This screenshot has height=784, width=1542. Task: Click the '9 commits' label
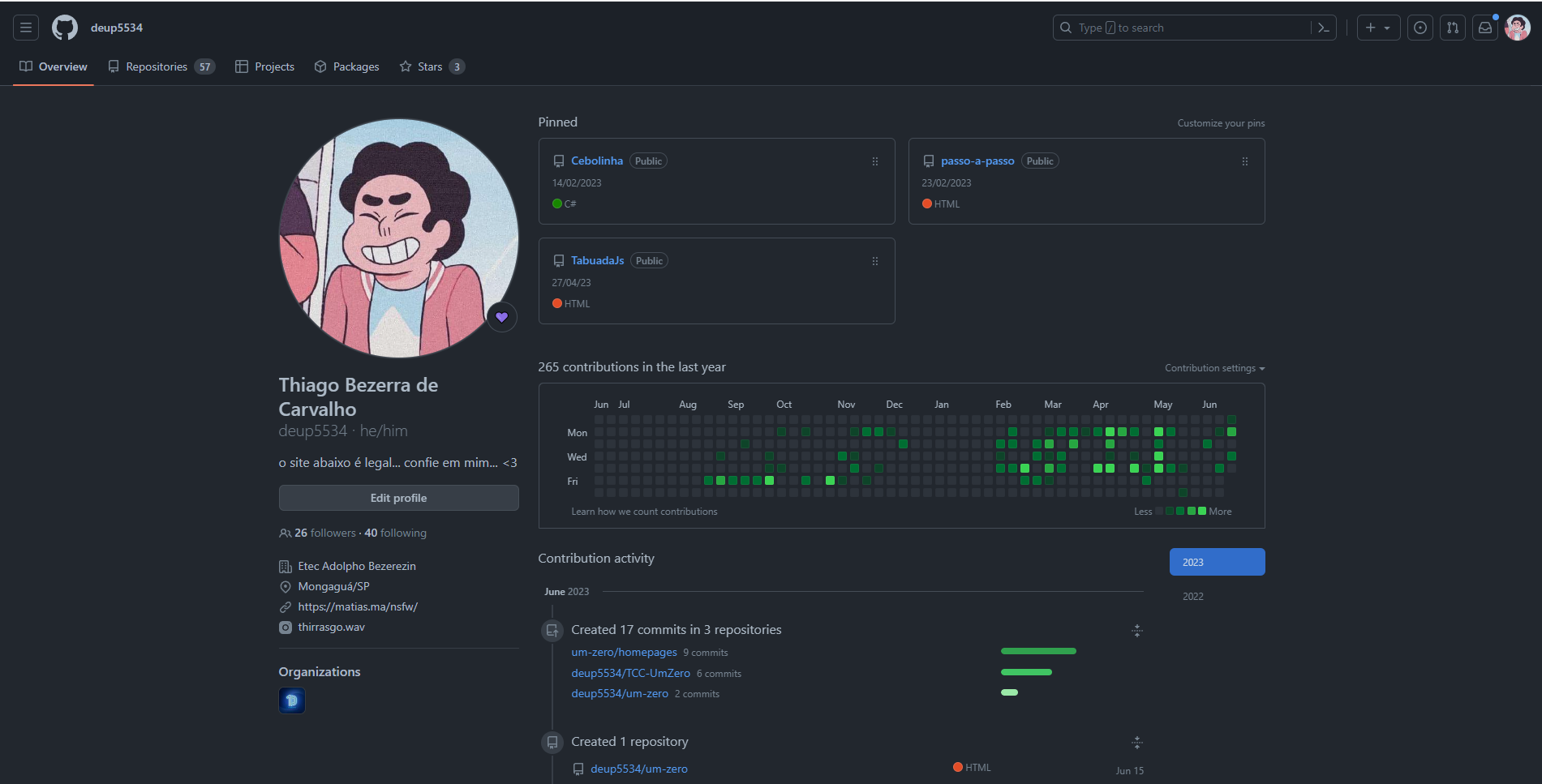click(x=706, y=653)
